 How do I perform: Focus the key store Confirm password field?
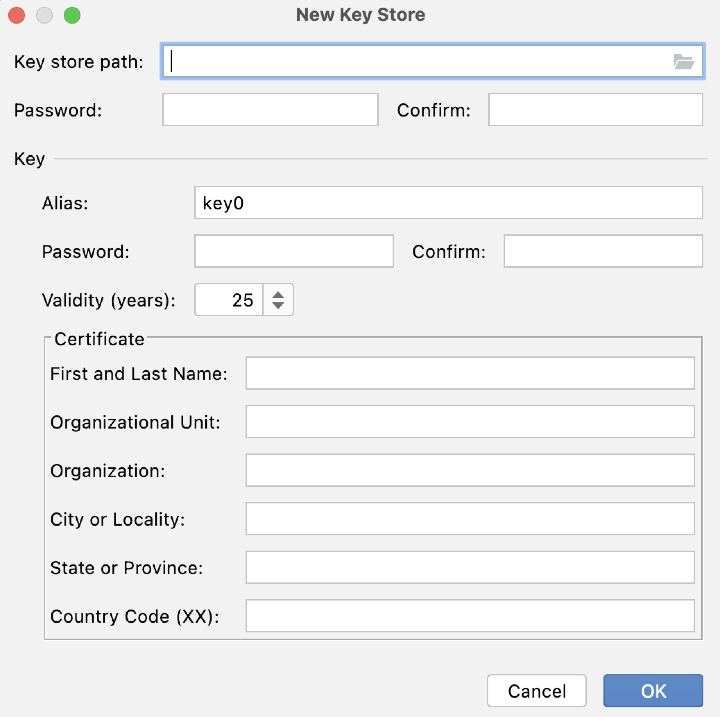click(595, 110)
